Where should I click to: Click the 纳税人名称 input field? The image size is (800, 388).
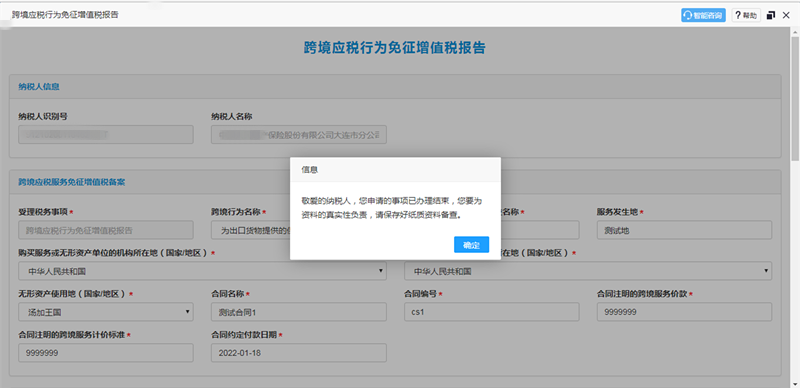(298, 135)
